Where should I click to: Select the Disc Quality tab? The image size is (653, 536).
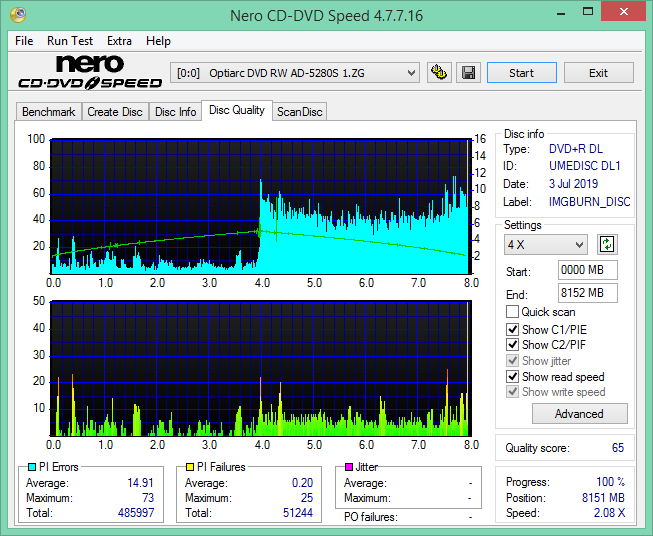237,110
